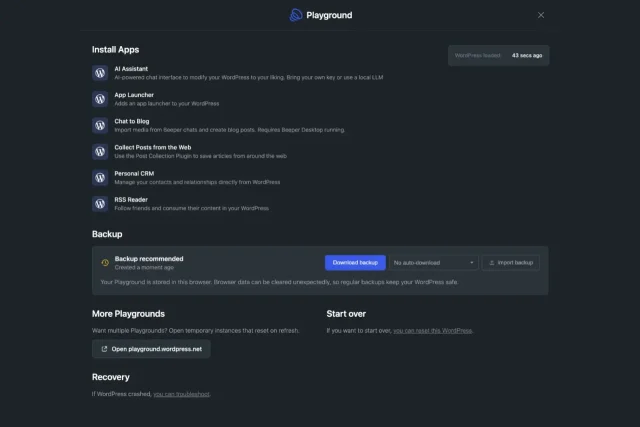Follow the reset this WordPress link
The height and width of the screenshot is (427, 640).
pyautogui.click(x=432, y=331)
